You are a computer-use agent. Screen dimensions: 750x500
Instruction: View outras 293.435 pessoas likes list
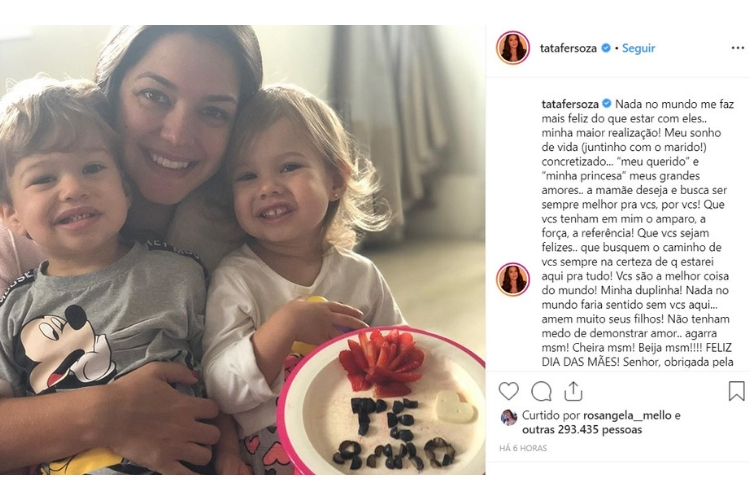point(582,430)
